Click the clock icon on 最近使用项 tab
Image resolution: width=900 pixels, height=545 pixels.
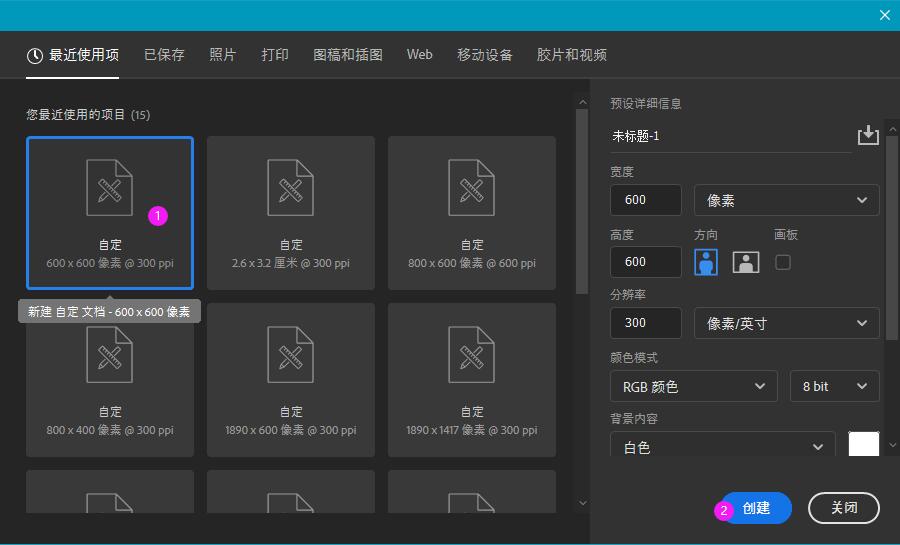click(35, 56)
